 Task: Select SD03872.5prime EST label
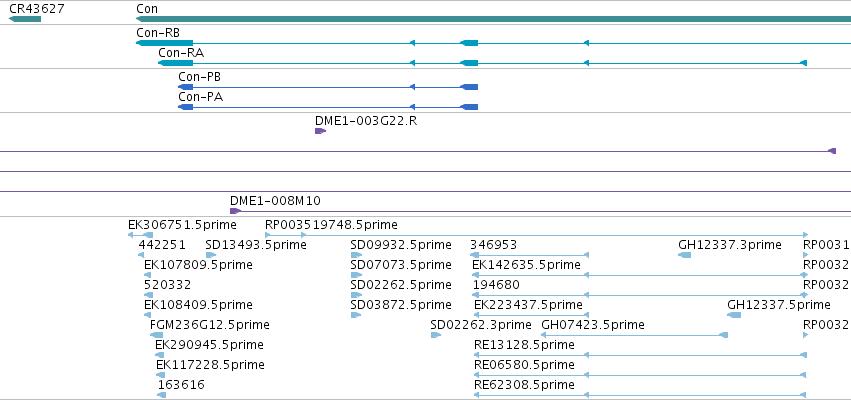401,305
